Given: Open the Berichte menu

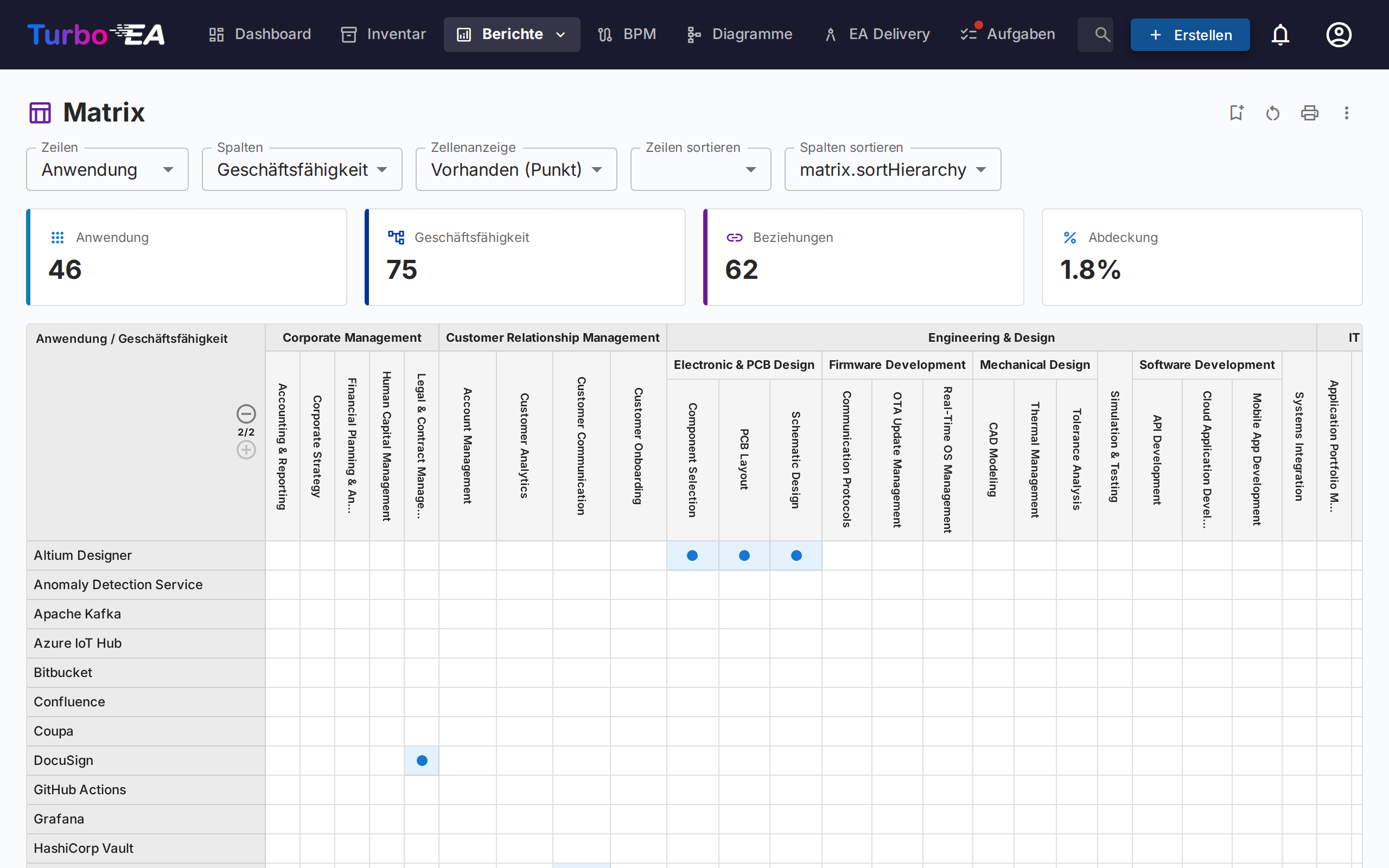Looking at the screenshot, I should (512, 34).
